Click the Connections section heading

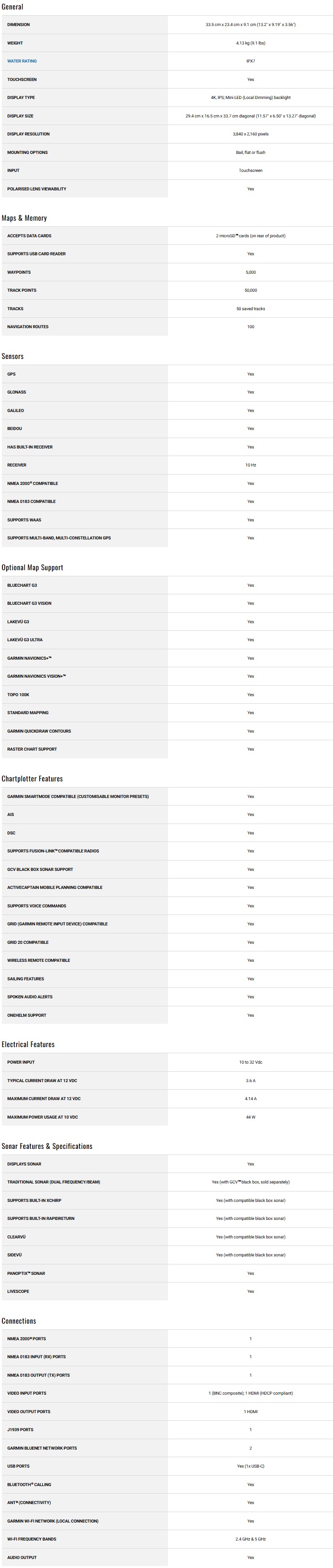(x=19, y=1321)
